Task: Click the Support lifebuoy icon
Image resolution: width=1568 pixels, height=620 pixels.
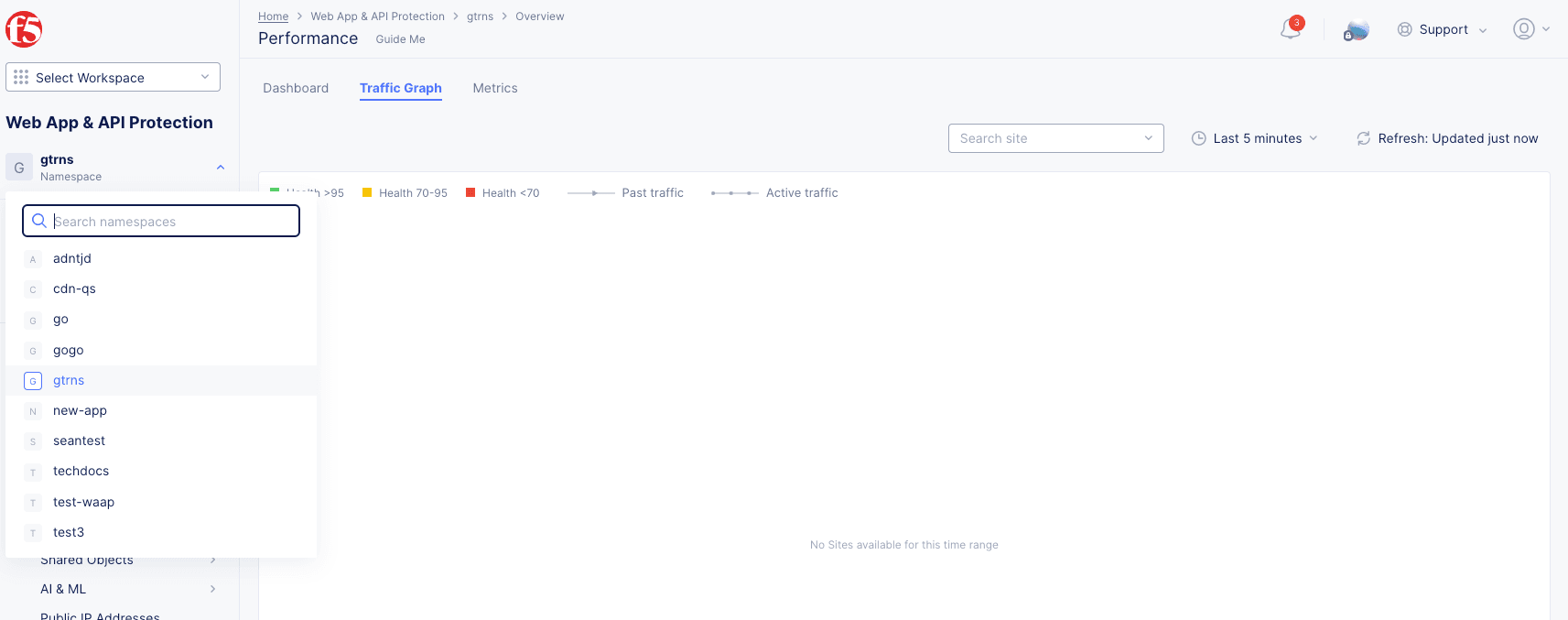Action: click(x=1404, y=29)
